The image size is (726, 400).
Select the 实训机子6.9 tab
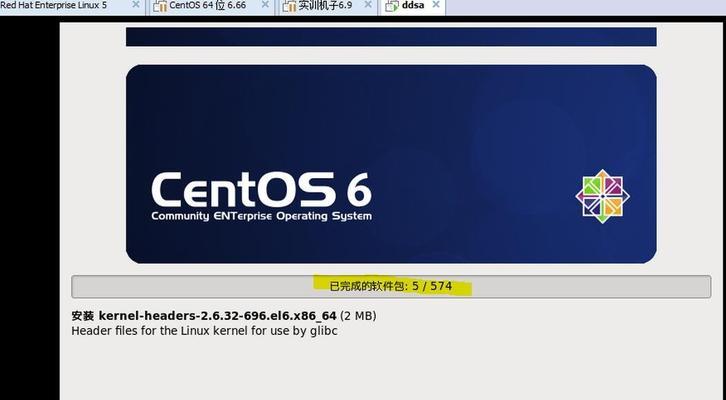coord(325,6)
